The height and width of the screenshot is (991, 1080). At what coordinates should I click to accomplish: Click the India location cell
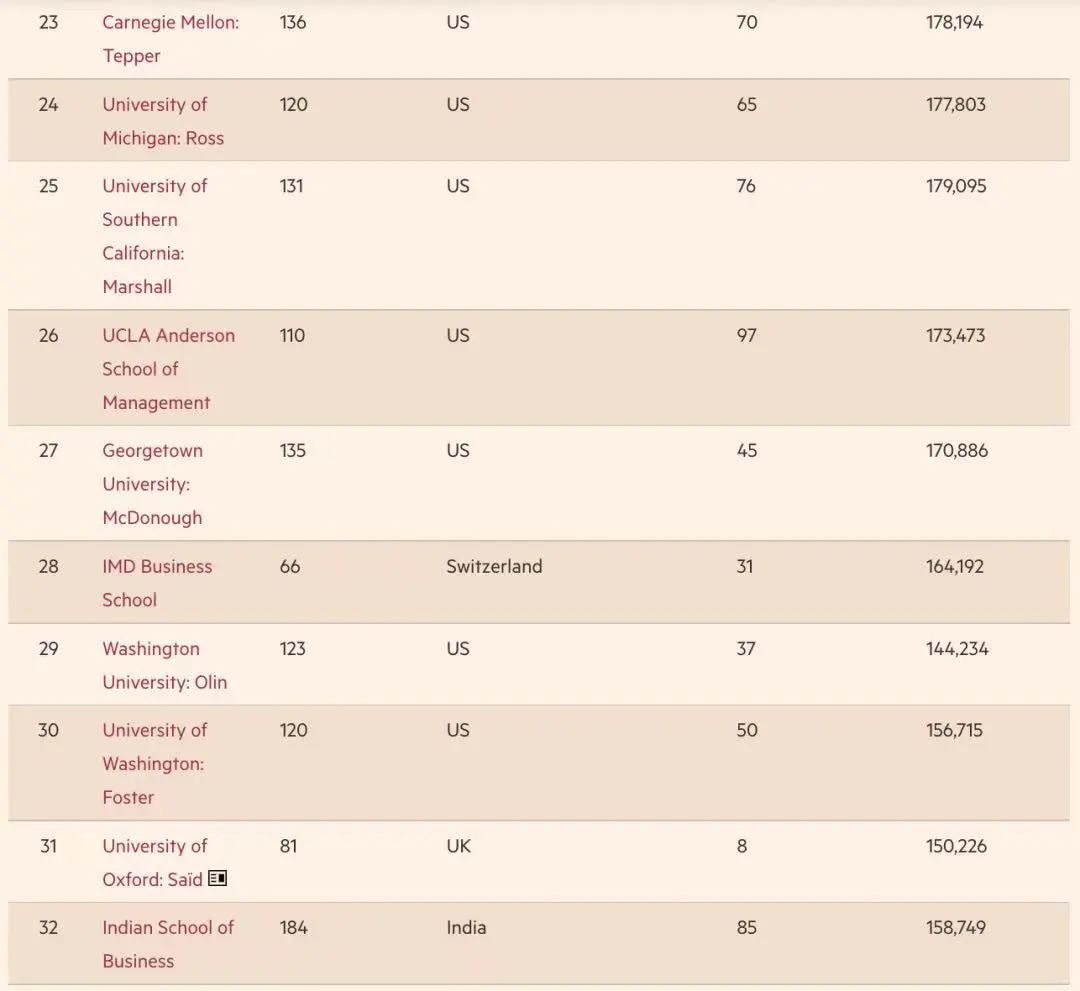(x=466, y=927)
